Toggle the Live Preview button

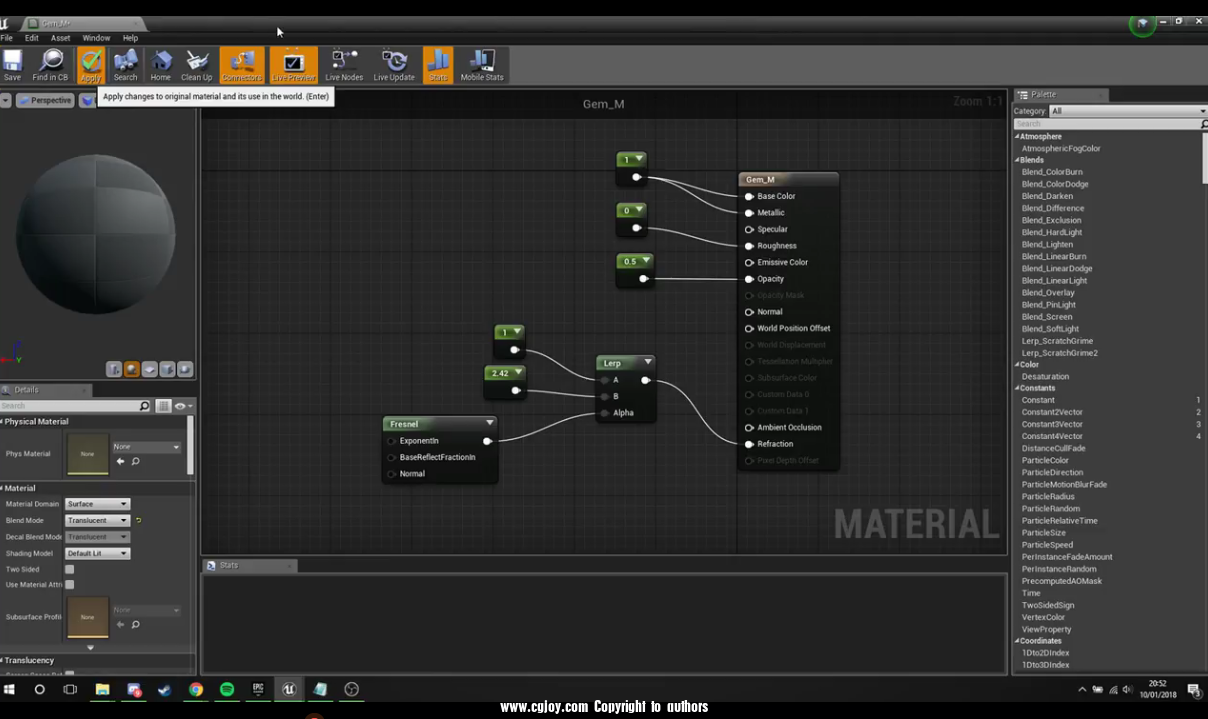293,64
